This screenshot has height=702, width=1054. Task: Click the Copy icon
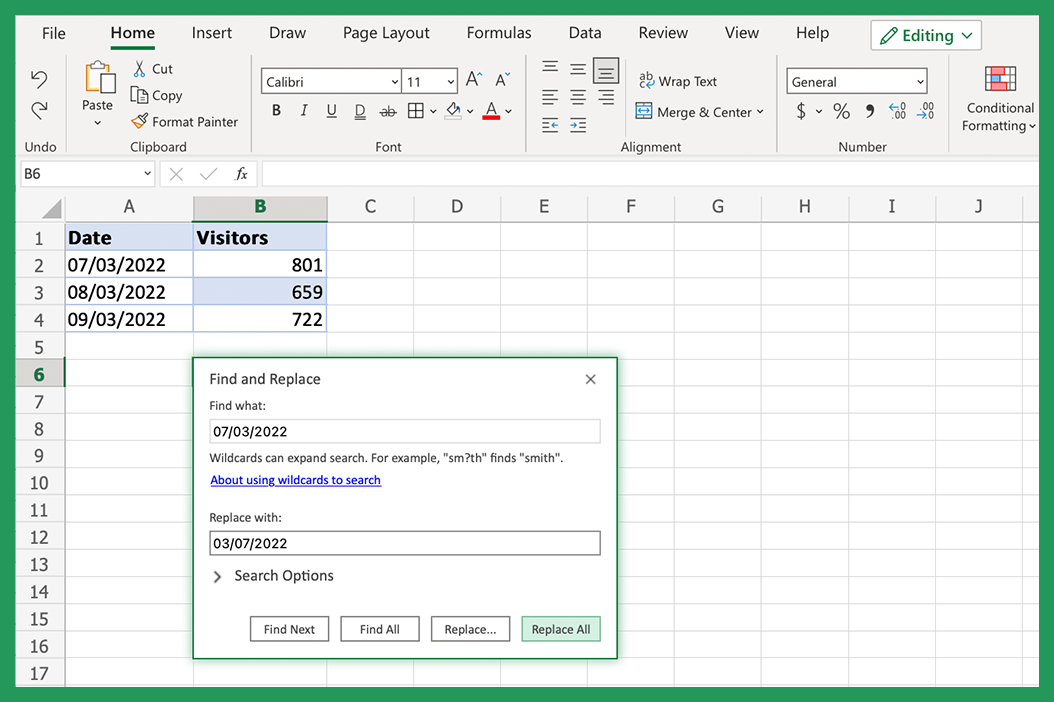point(140,95)
